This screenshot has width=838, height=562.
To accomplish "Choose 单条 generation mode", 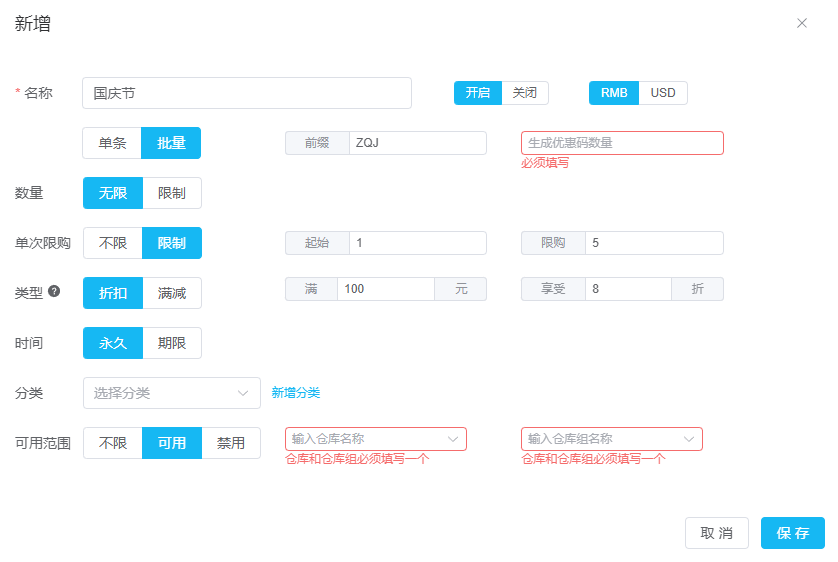I will (112, 143).
